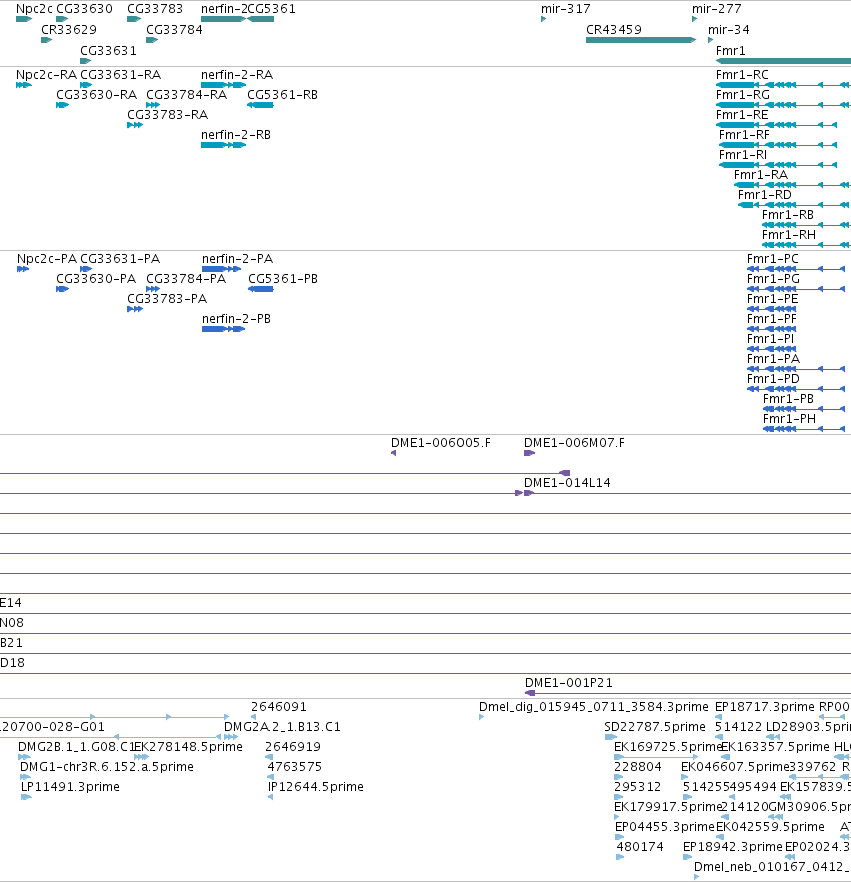Select the DME1-006M07.F clone label
This screenshot has height=882, width=851.
(574, 443)
